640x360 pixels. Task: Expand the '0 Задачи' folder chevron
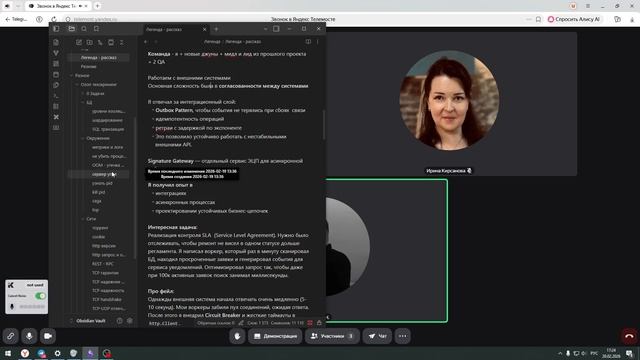(83, 93)
